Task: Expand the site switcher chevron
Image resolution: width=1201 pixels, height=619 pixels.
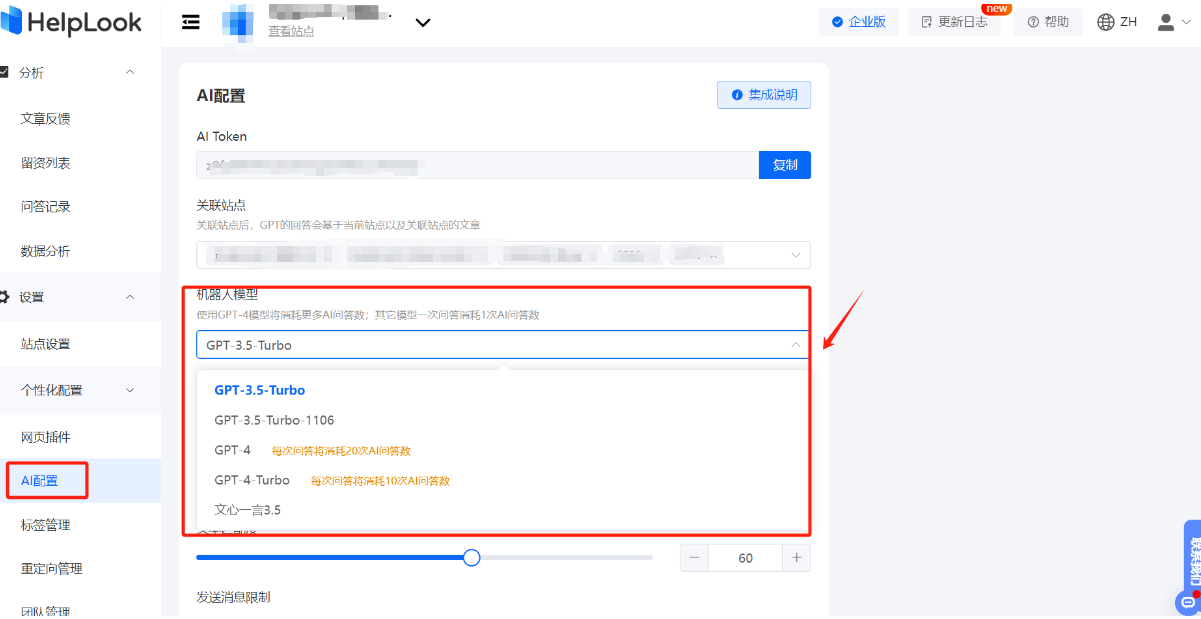Action: click(x=423, y=22)
